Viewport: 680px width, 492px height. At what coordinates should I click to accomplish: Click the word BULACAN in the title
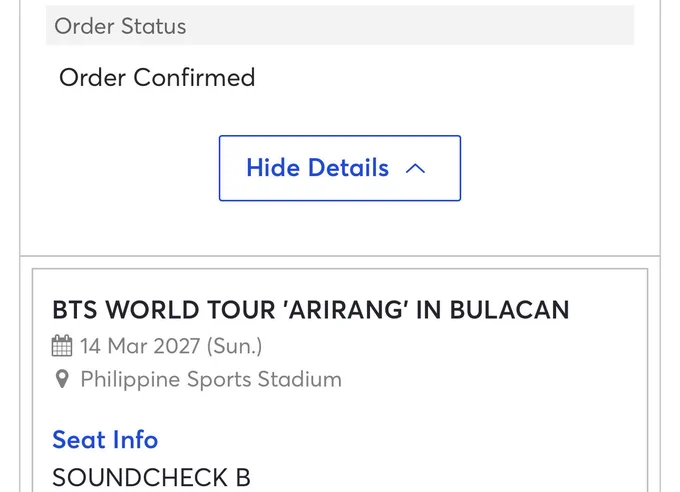pyautogui.click(x=509, y=310)
